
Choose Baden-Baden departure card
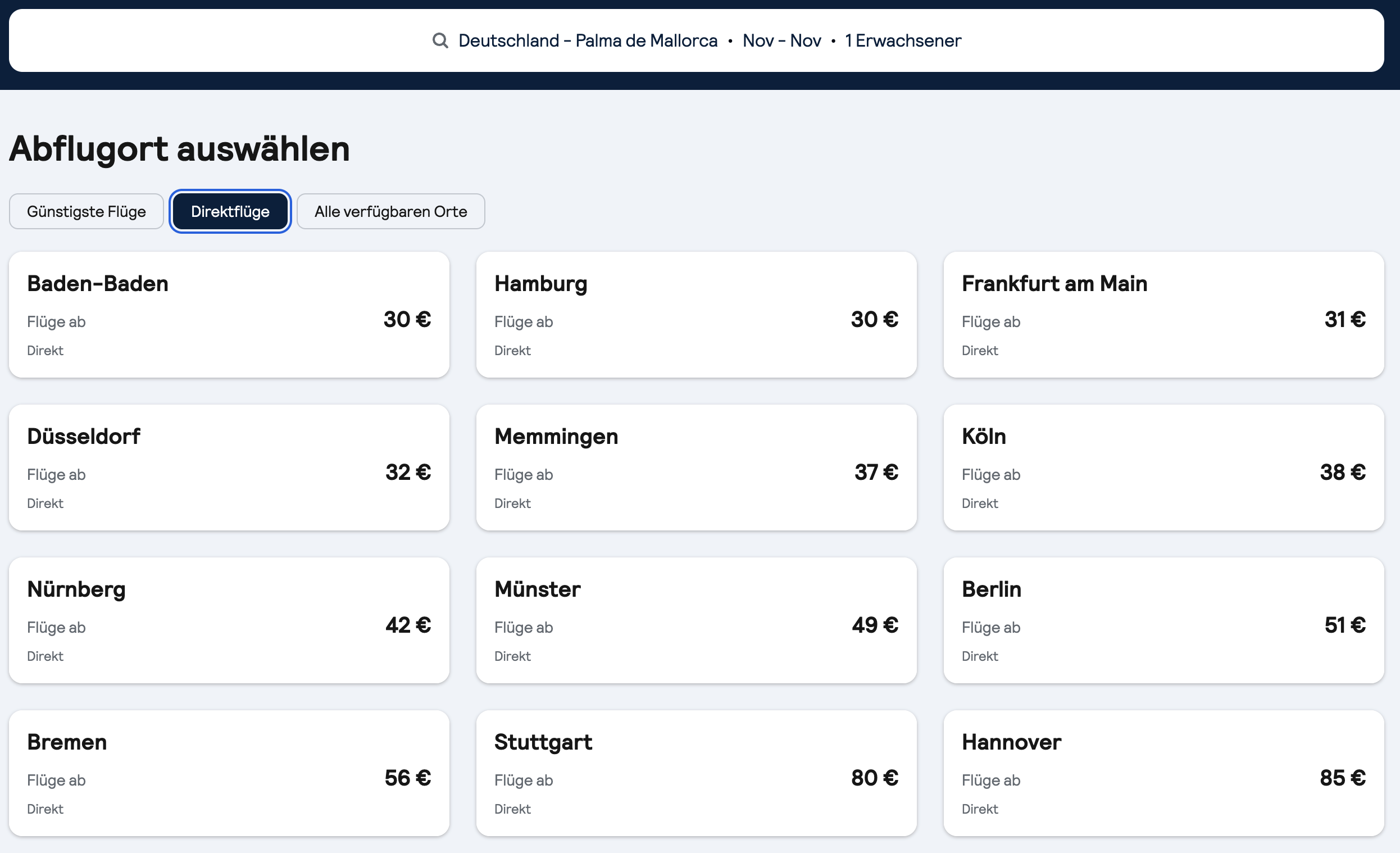229,314
